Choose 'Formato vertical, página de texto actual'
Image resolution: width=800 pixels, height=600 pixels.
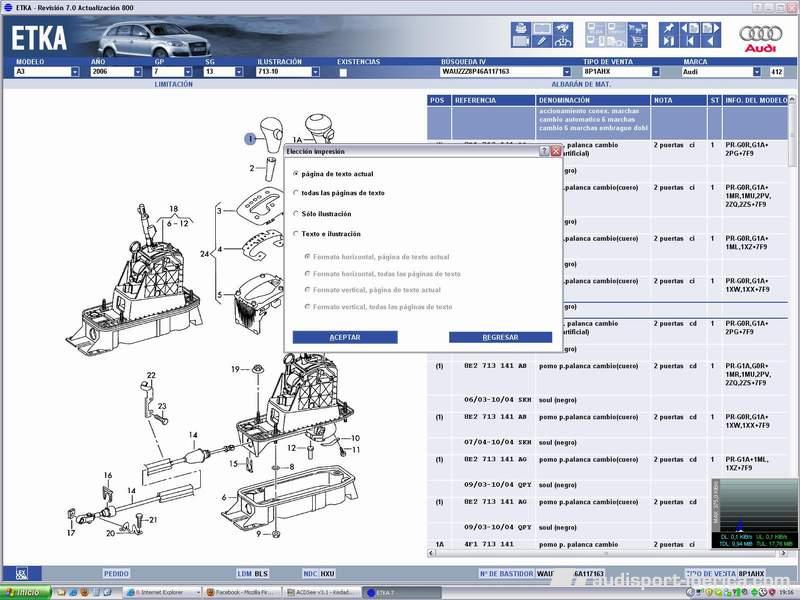(307, 290)
